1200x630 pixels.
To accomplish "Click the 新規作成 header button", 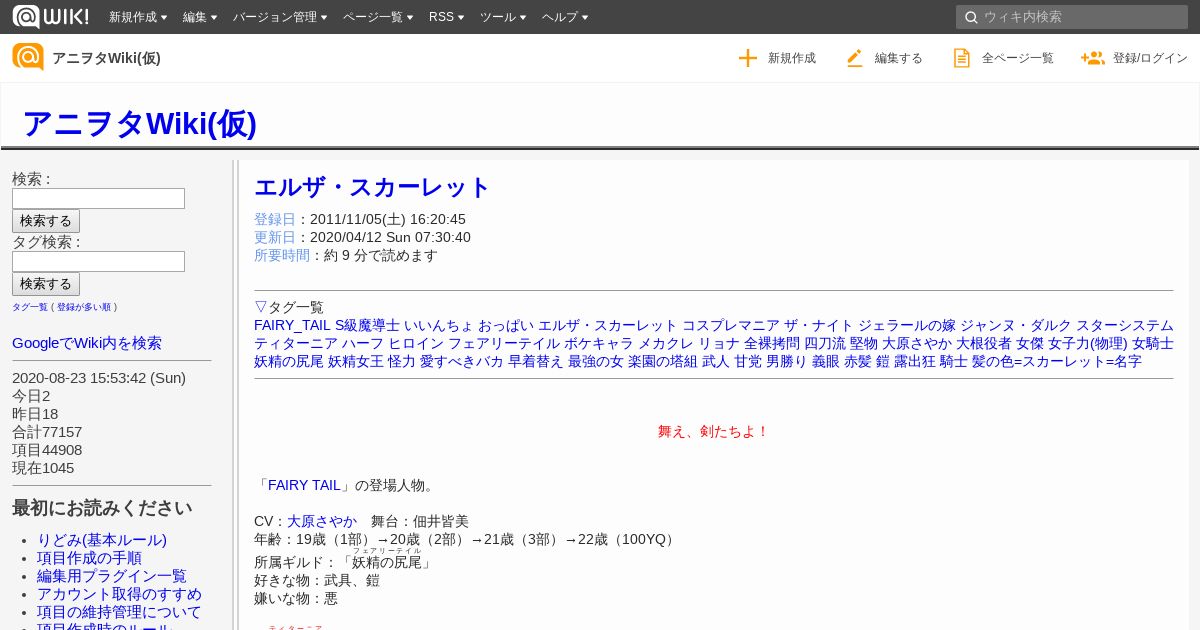I will click(777, 58).
